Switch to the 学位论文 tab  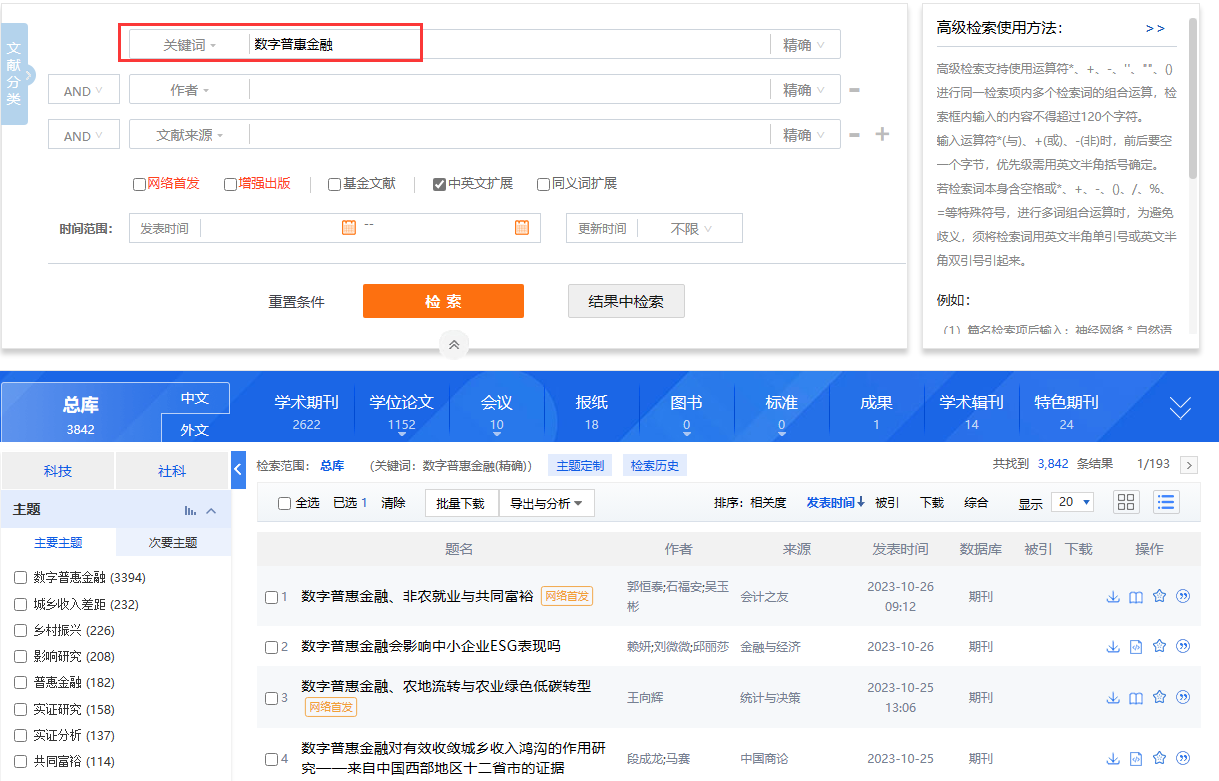pyautogui.click(x=401, y=411)
